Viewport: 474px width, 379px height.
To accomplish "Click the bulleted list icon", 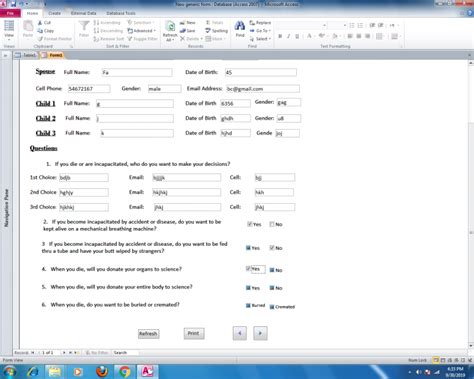I will 352,25.
